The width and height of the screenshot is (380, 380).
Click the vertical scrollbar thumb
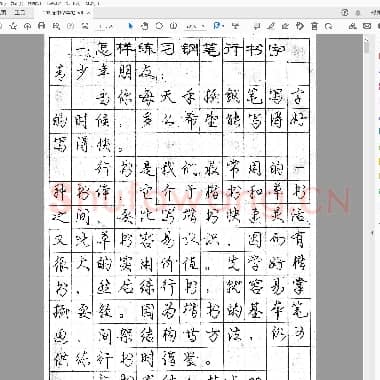point(367,47)
